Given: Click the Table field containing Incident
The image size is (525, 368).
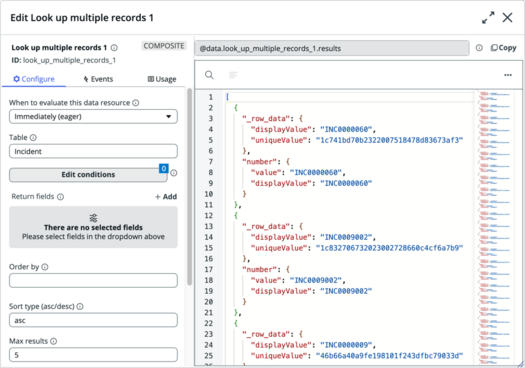Looking at the screenshot, I should click(93, 151).
